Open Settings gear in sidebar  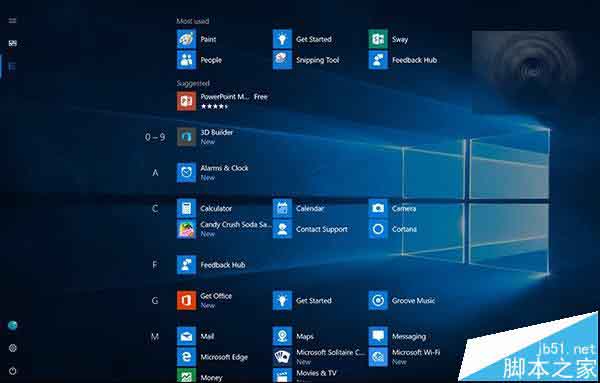tap(13, 348)
